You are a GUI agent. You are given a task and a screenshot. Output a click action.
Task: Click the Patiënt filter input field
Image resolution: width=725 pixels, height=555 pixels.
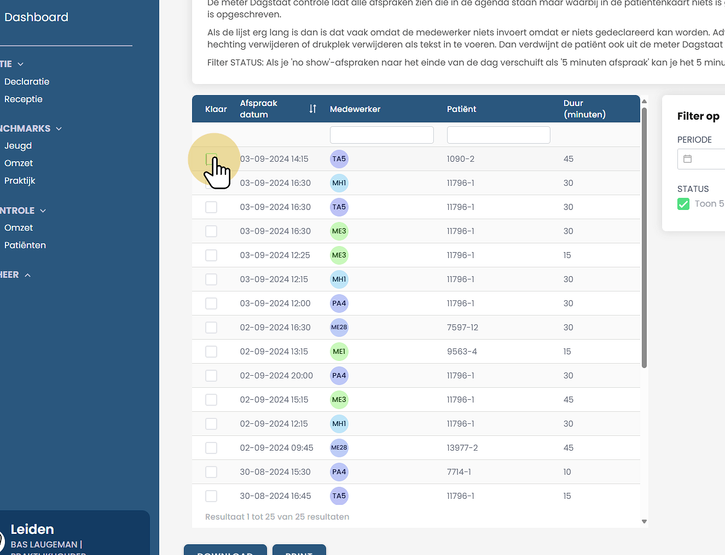click(498, 135)
